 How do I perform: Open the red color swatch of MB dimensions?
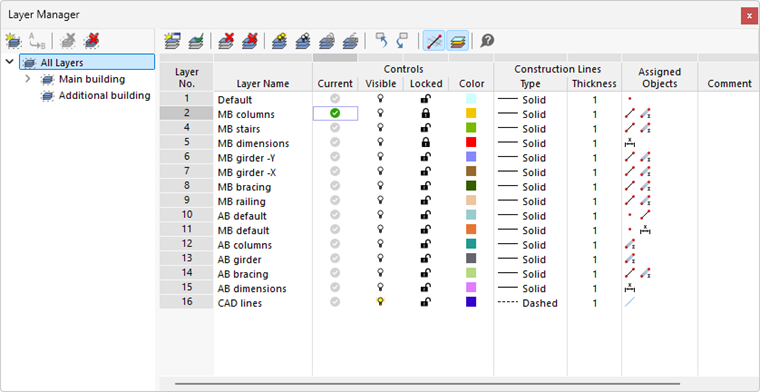coord(470,142)
